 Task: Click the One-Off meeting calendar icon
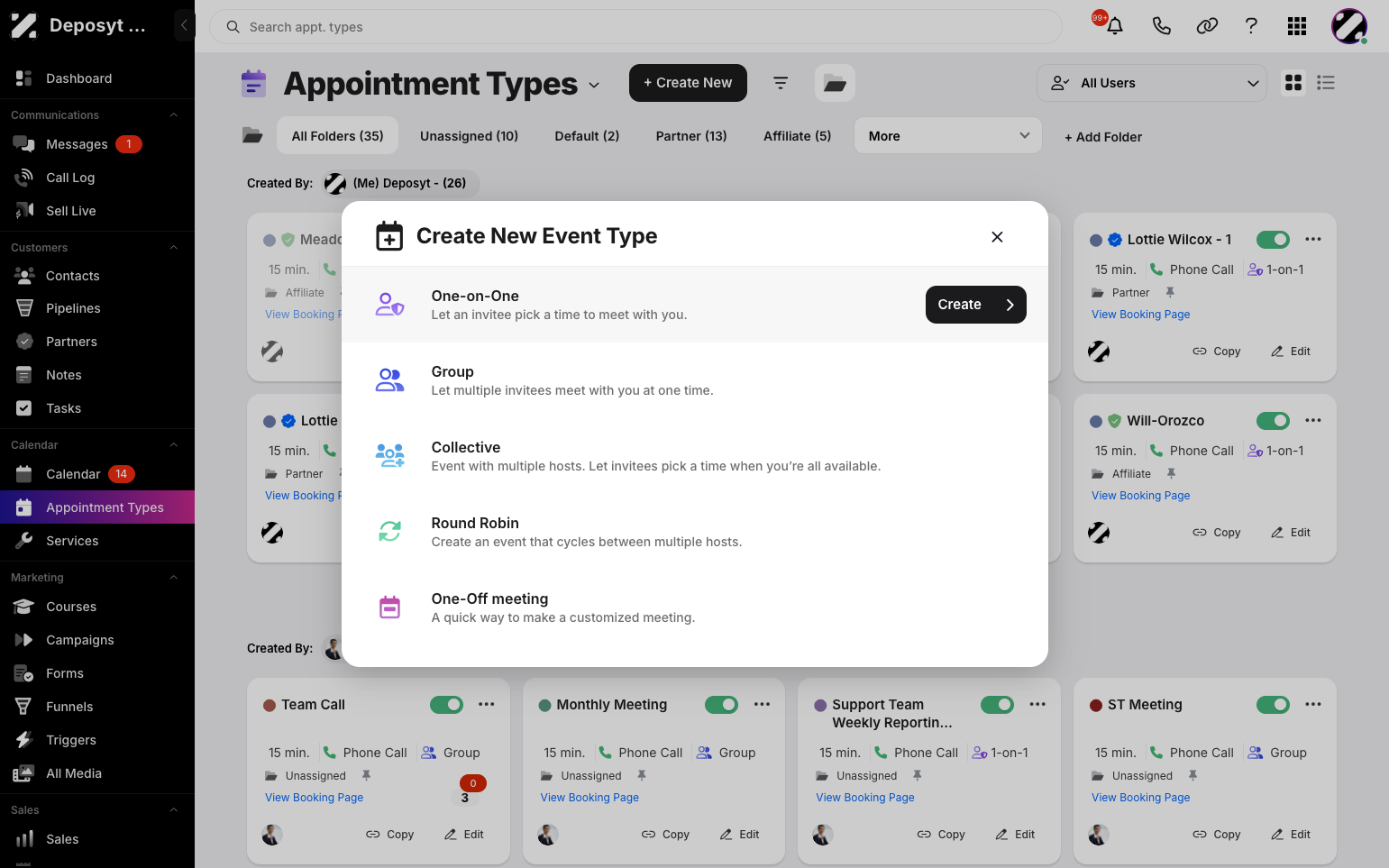pos(389,608)
